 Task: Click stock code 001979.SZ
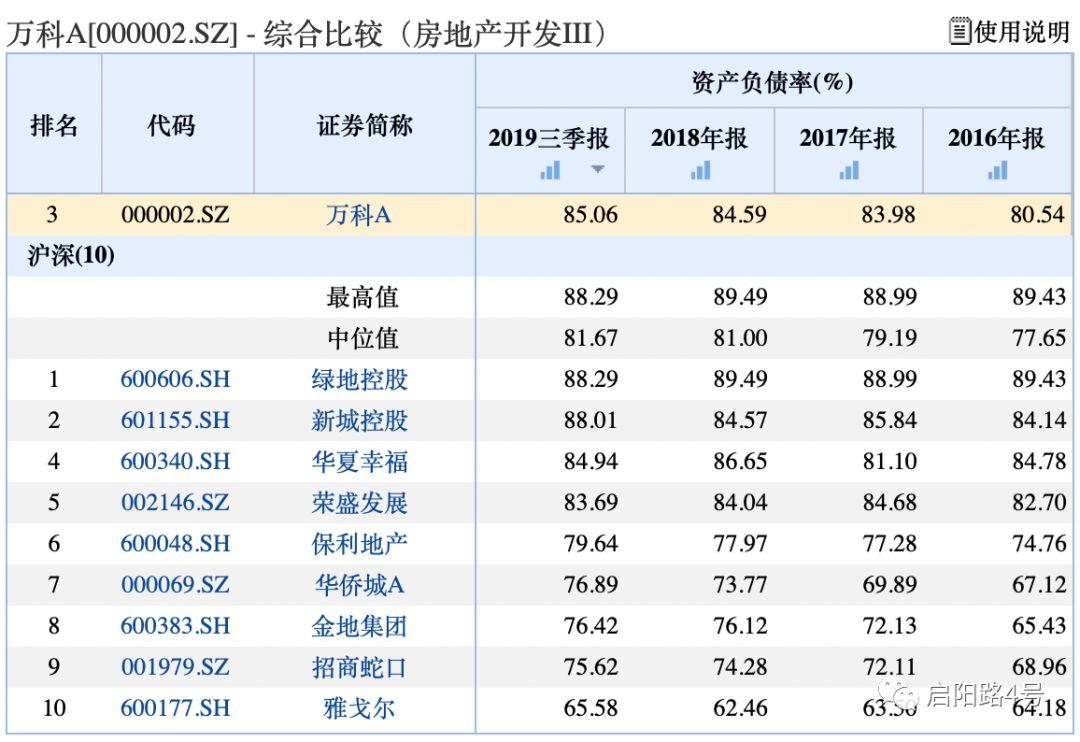coord(176,667)
